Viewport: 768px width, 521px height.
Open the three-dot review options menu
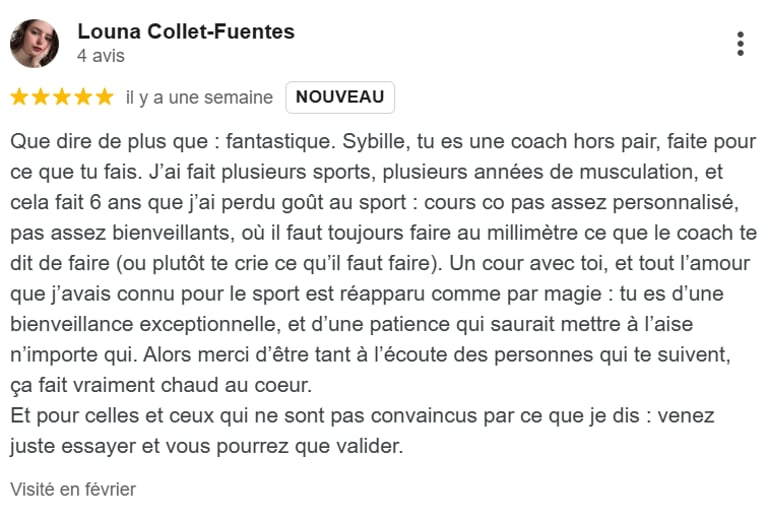pyautogui.click(x=740, y=44)
